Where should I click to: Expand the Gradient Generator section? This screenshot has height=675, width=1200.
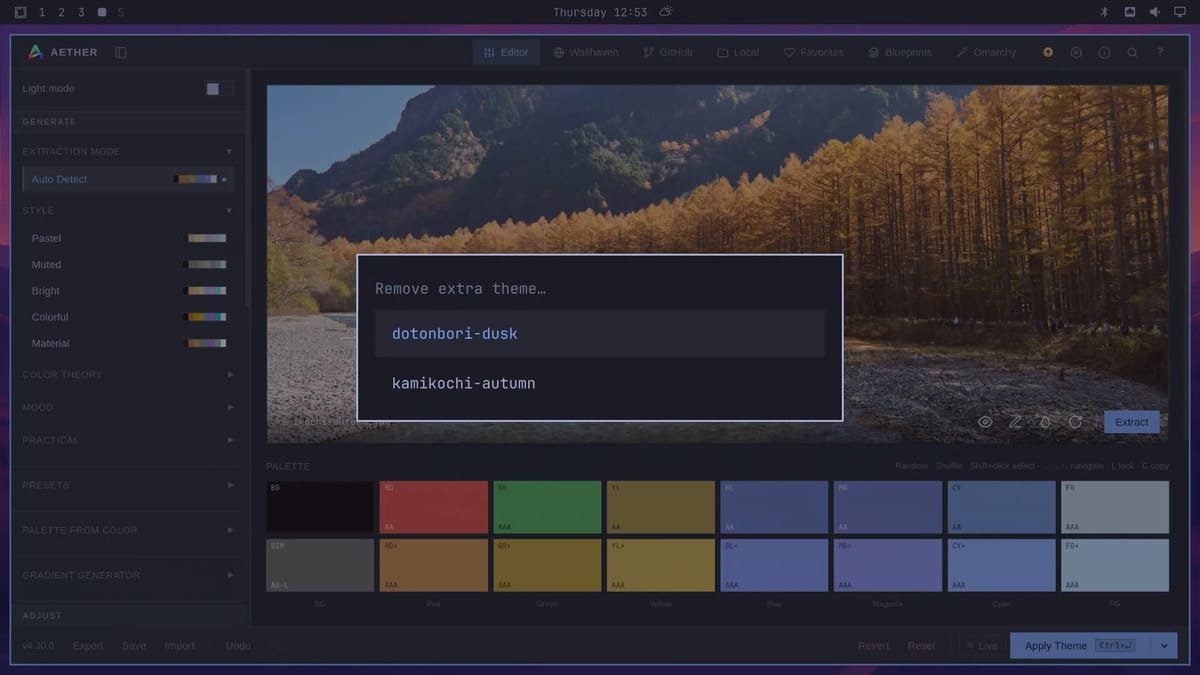click(x=128, y=575)
